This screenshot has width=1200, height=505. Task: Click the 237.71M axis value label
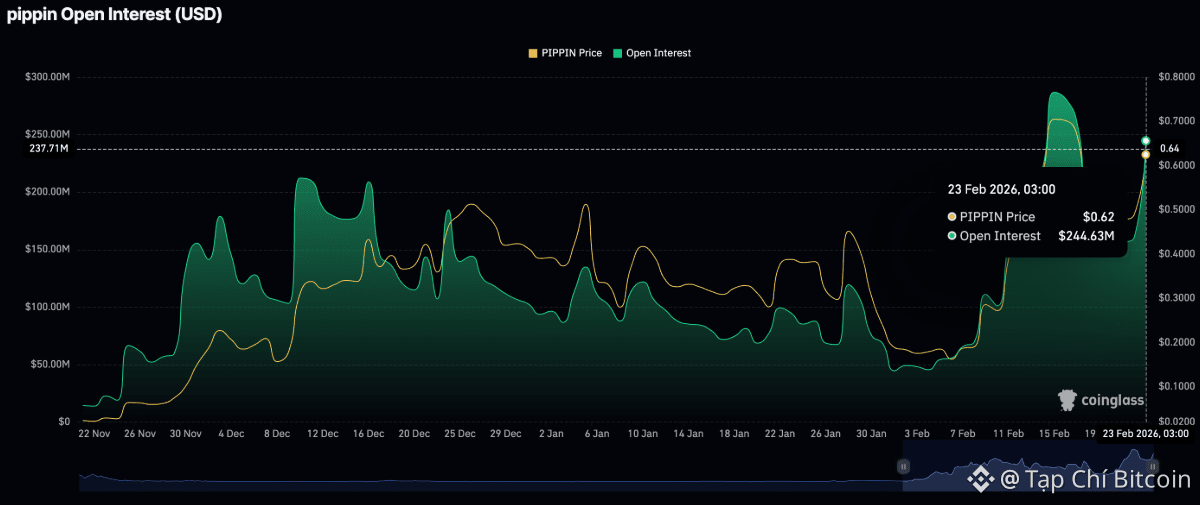(x=50, y=149)
